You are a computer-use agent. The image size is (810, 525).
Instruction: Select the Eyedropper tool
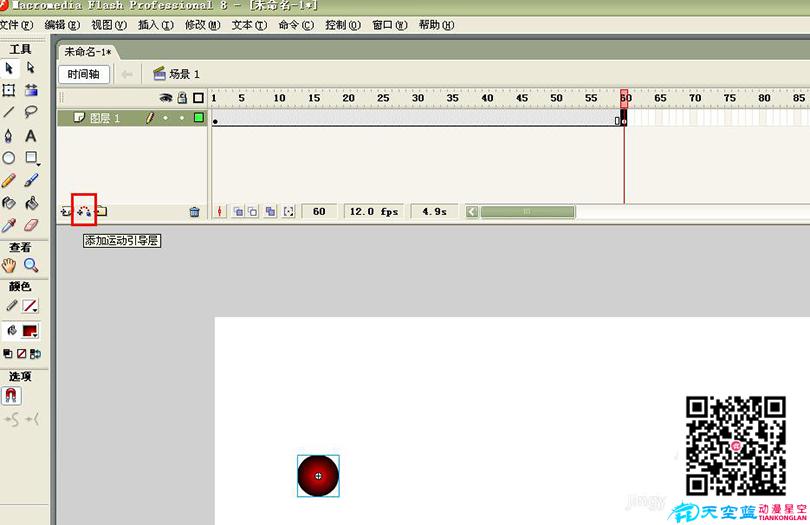(9, 225)
